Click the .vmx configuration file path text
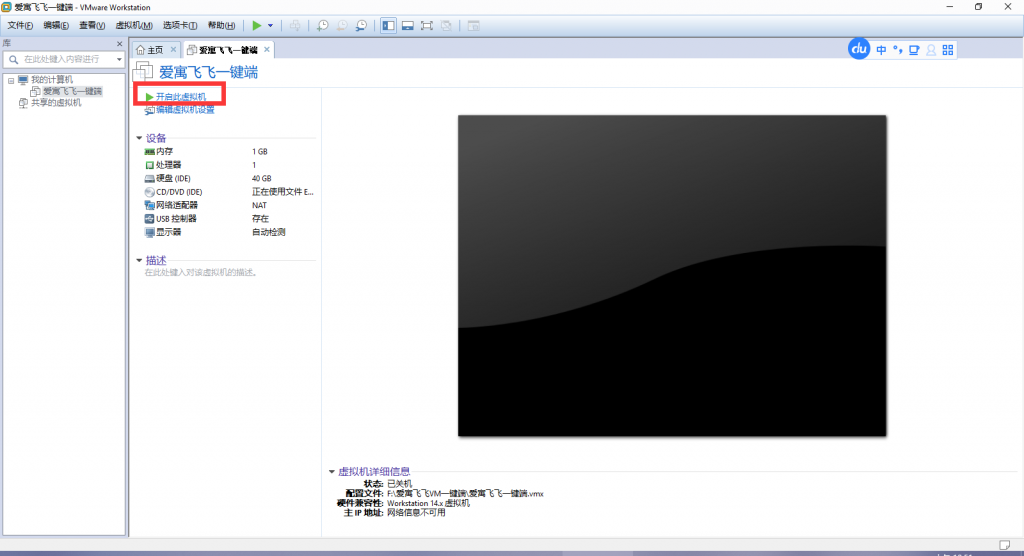Screen dimensions: 1024x556 (x=465, y=494)
